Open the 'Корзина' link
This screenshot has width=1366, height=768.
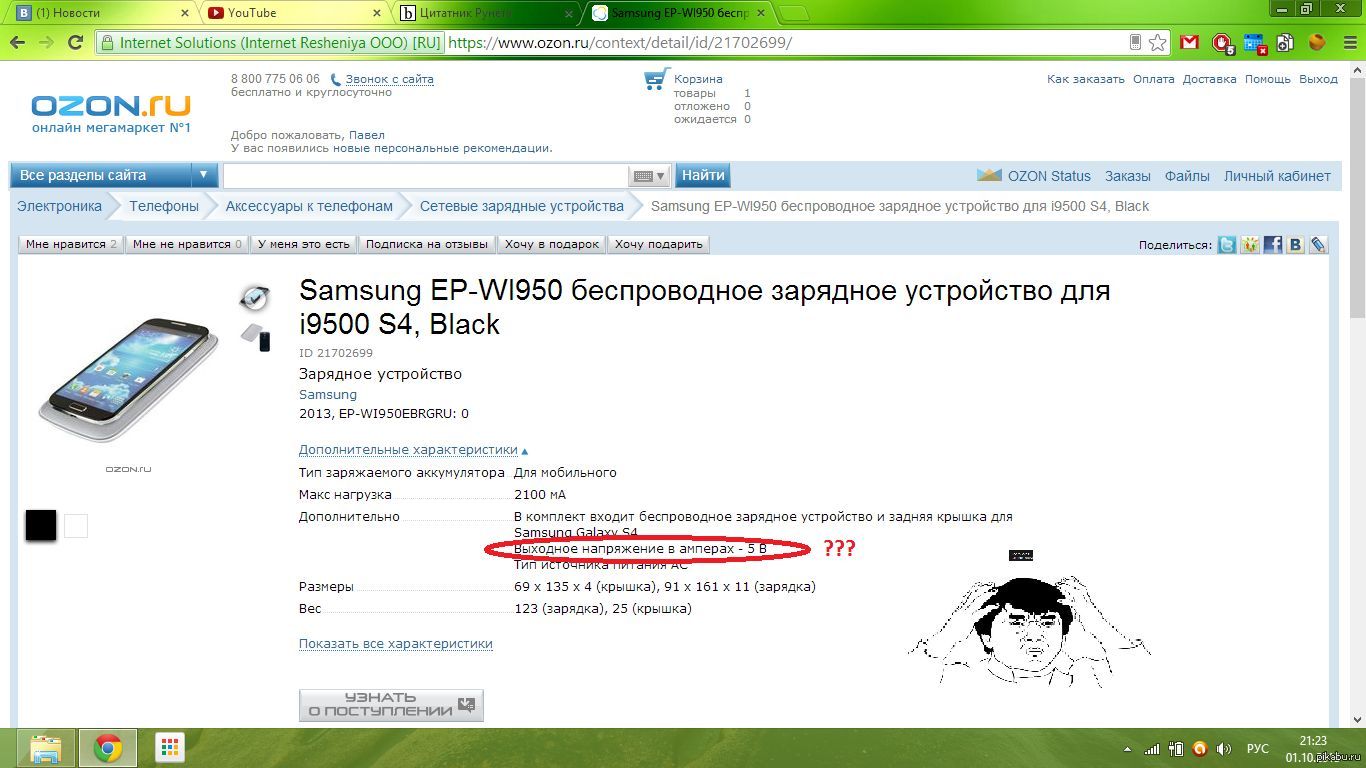(698, 79)
